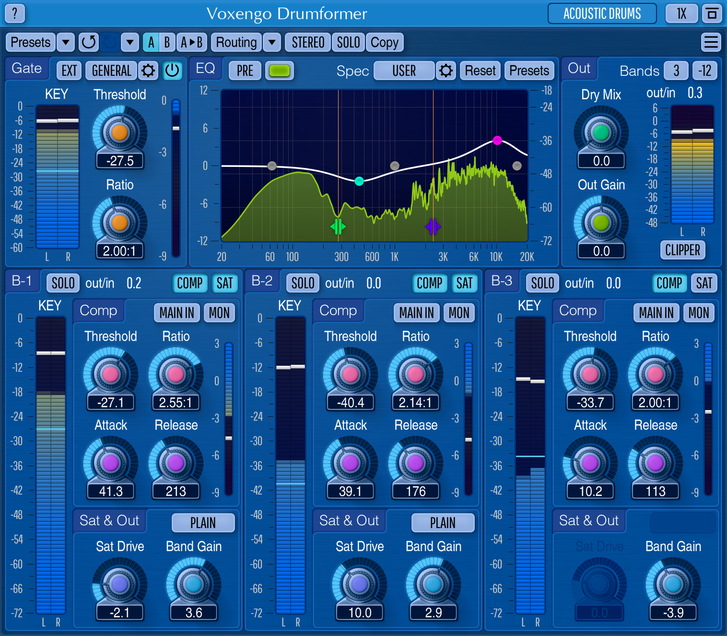Open EQ Presets menu
The image size is (727, 636).
pos(529,70)
